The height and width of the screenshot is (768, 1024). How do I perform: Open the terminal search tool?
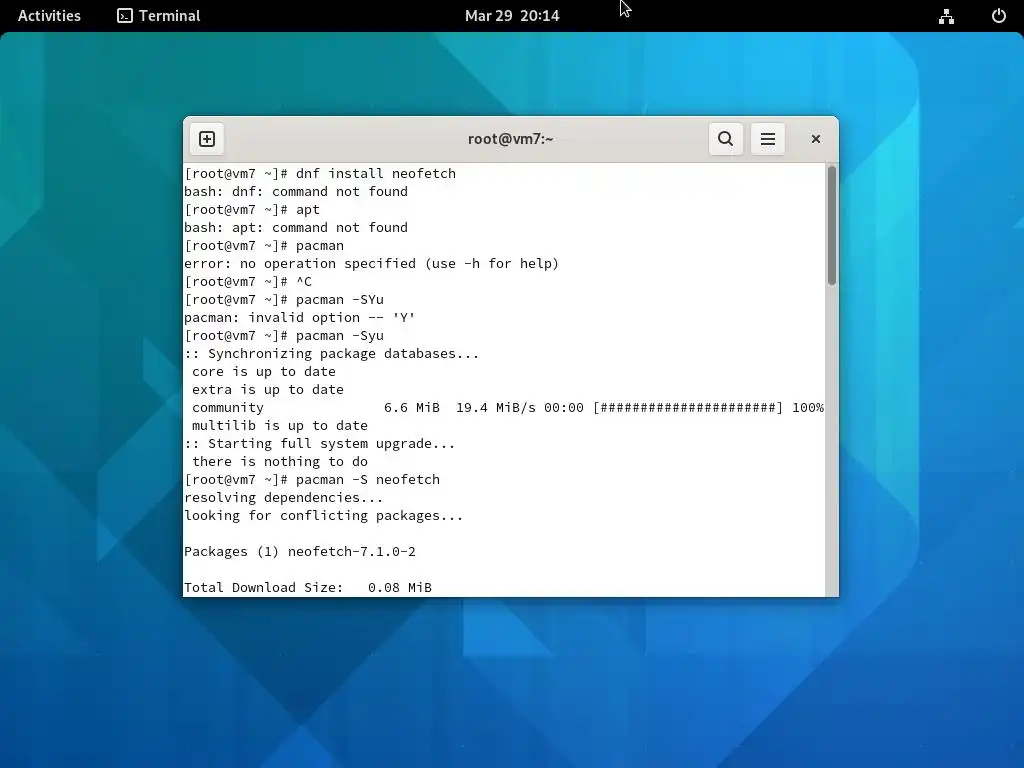click(726, 139)
